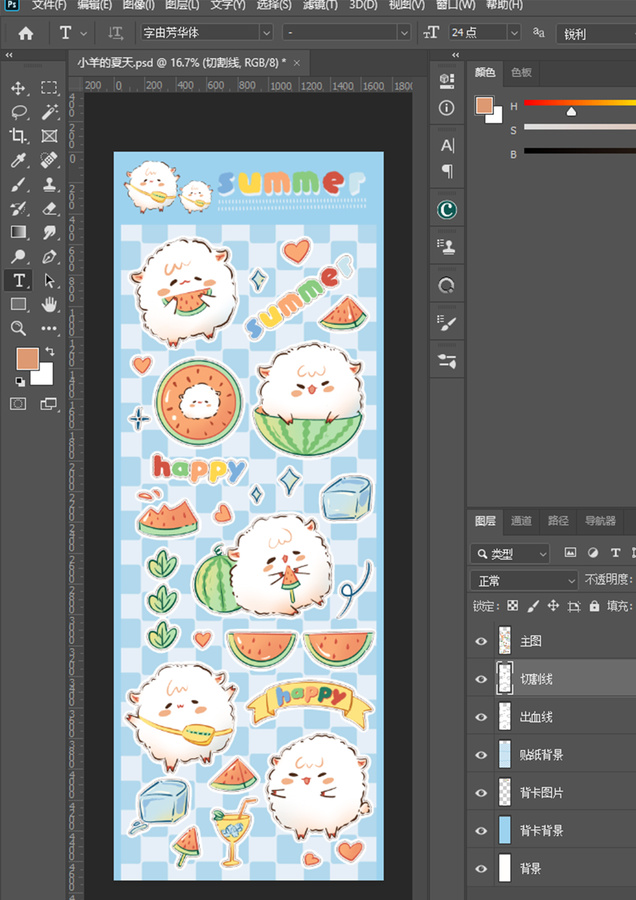636x900 pixels.
Task: Switch to the 通道 tab
Action: click(521, 521)
